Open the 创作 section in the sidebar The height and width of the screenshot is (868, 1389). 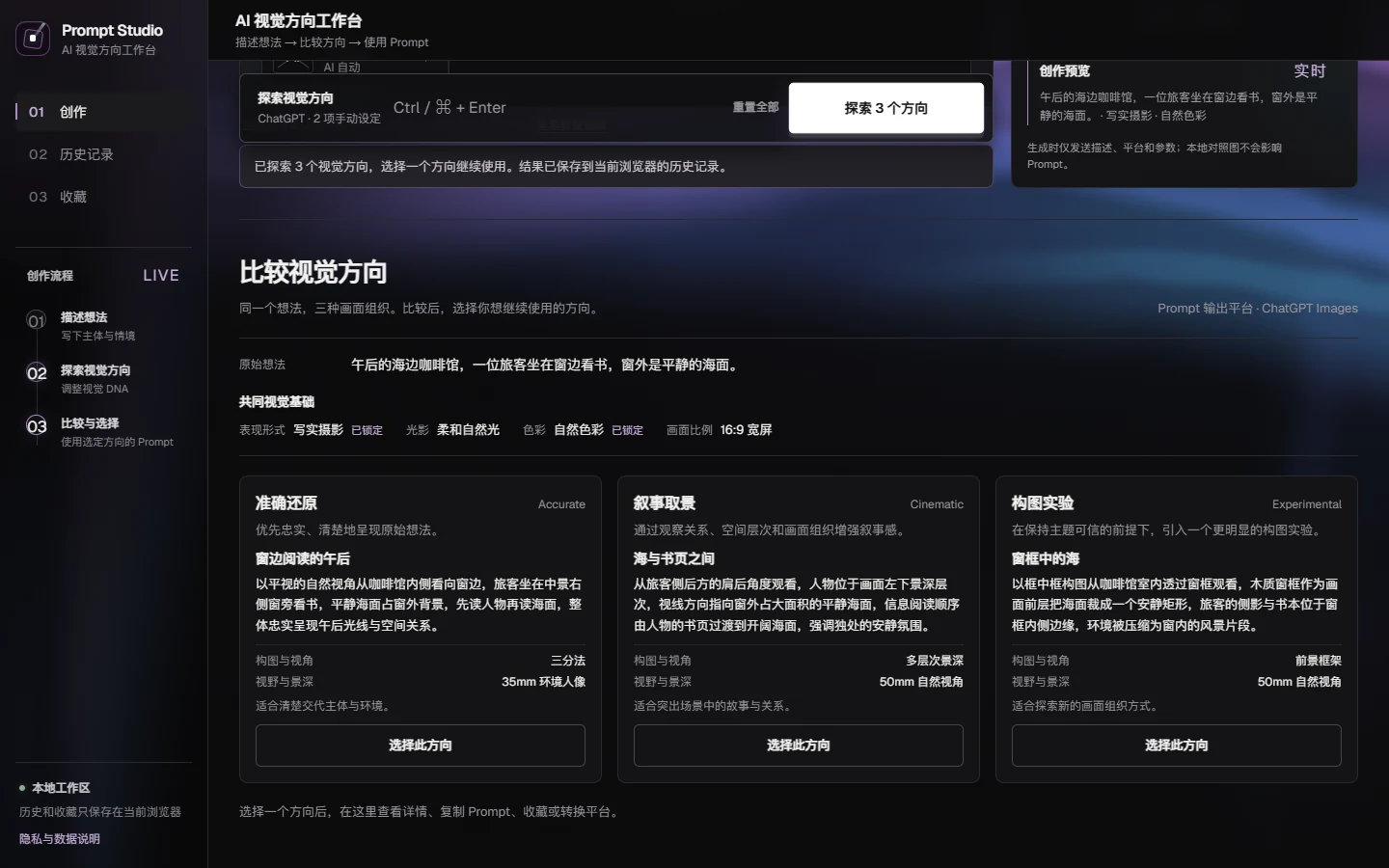click(x=103, y=112)
